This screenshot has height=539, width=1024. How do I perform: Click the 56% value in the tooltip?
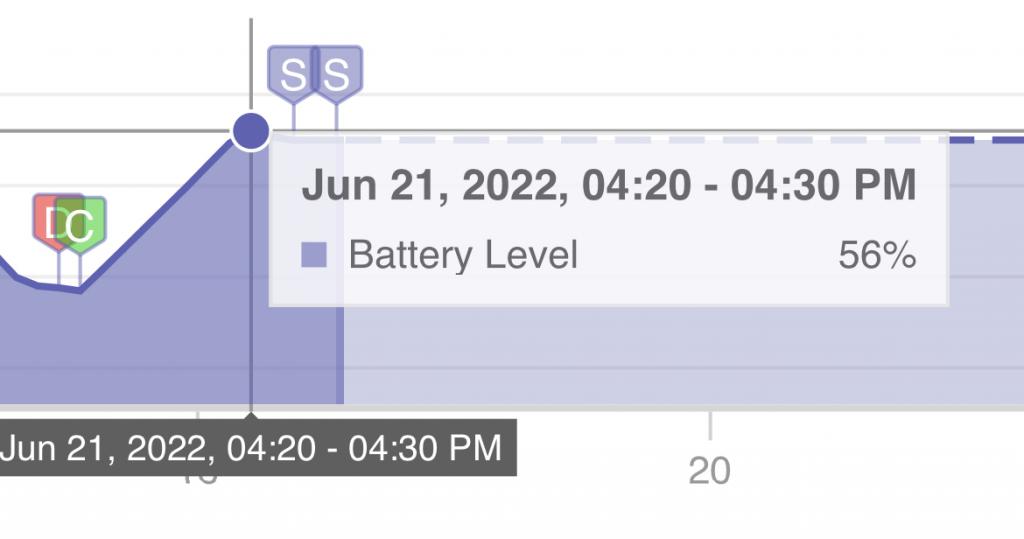tap(877, 255)
